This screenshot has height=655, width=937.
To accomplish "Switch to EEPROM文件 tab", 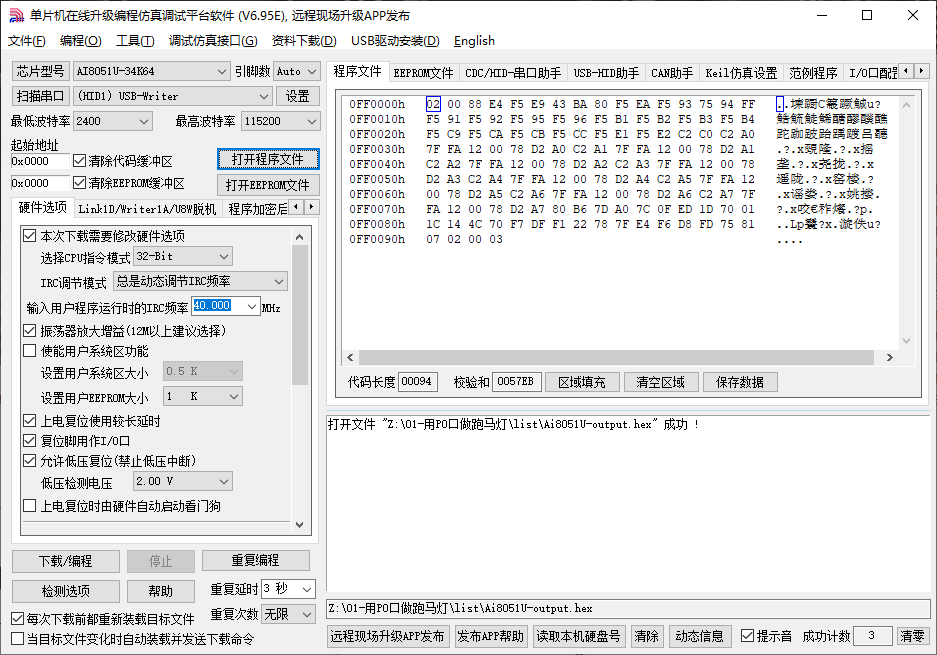I will point(424,73).
